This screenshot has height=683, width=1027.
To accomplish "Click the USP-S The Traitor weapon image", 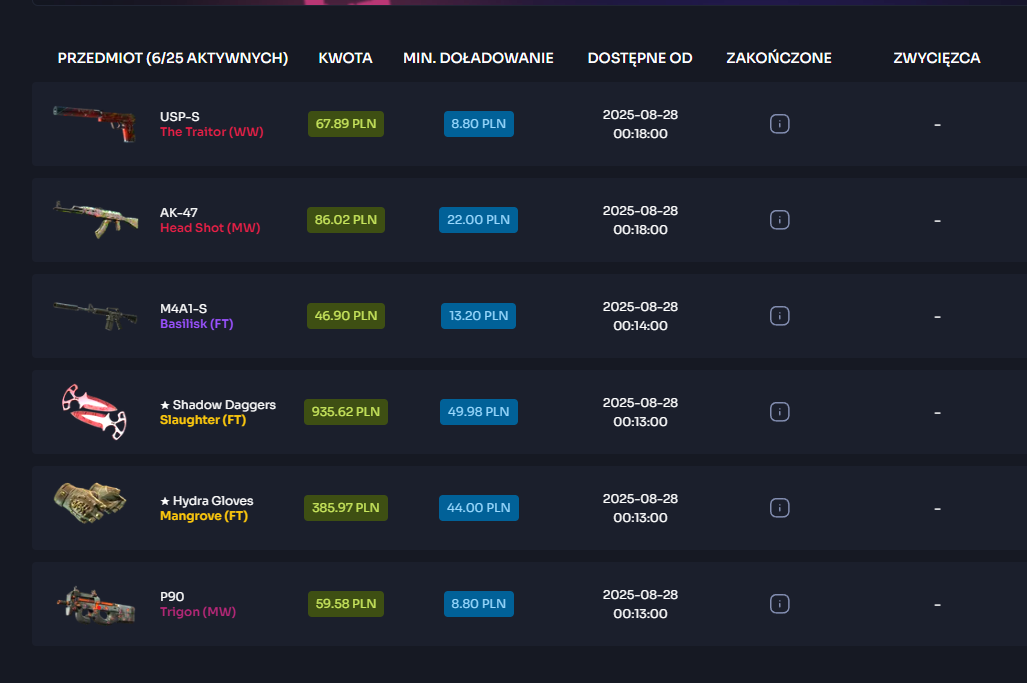I will 95,123.
